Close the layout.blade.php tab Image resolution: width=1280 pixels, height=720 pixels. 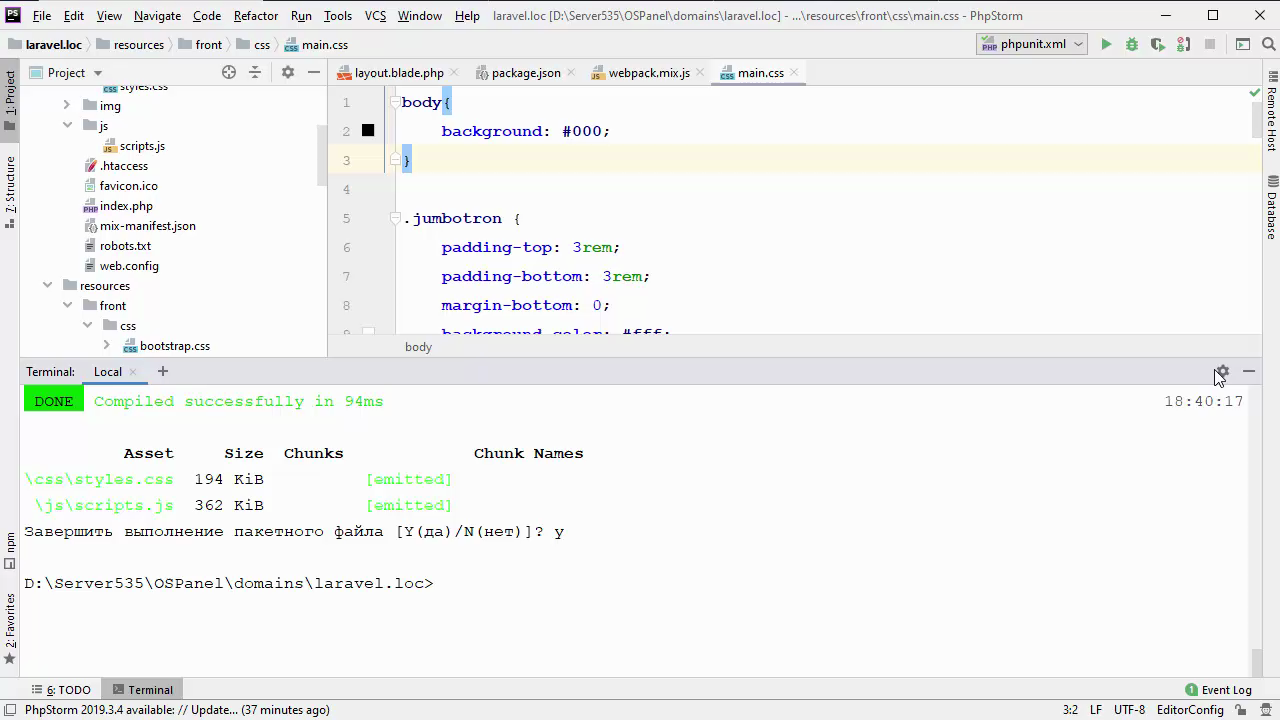[454, 73]
